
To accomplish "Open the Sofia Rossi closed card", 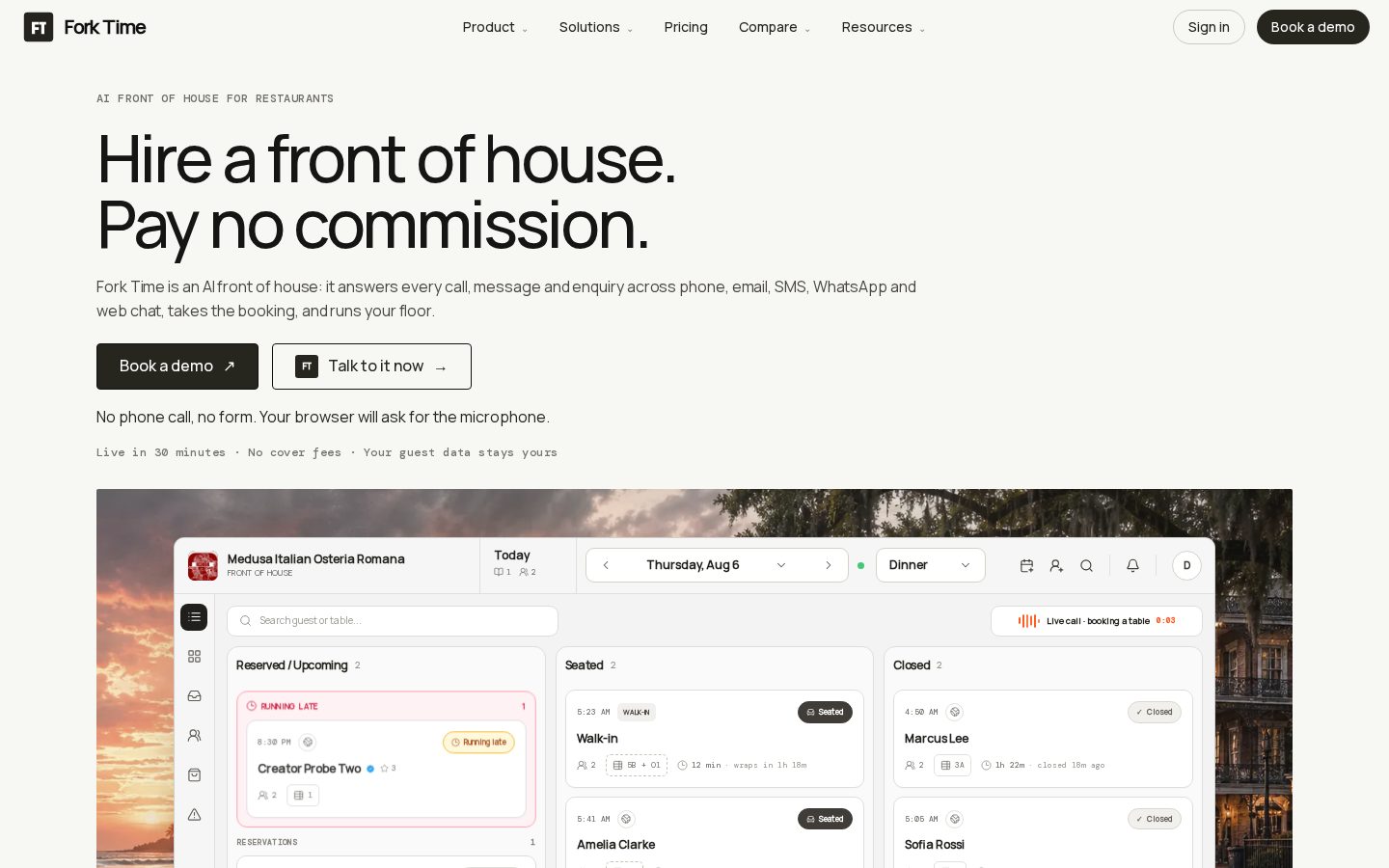I will coord(1043,832).
